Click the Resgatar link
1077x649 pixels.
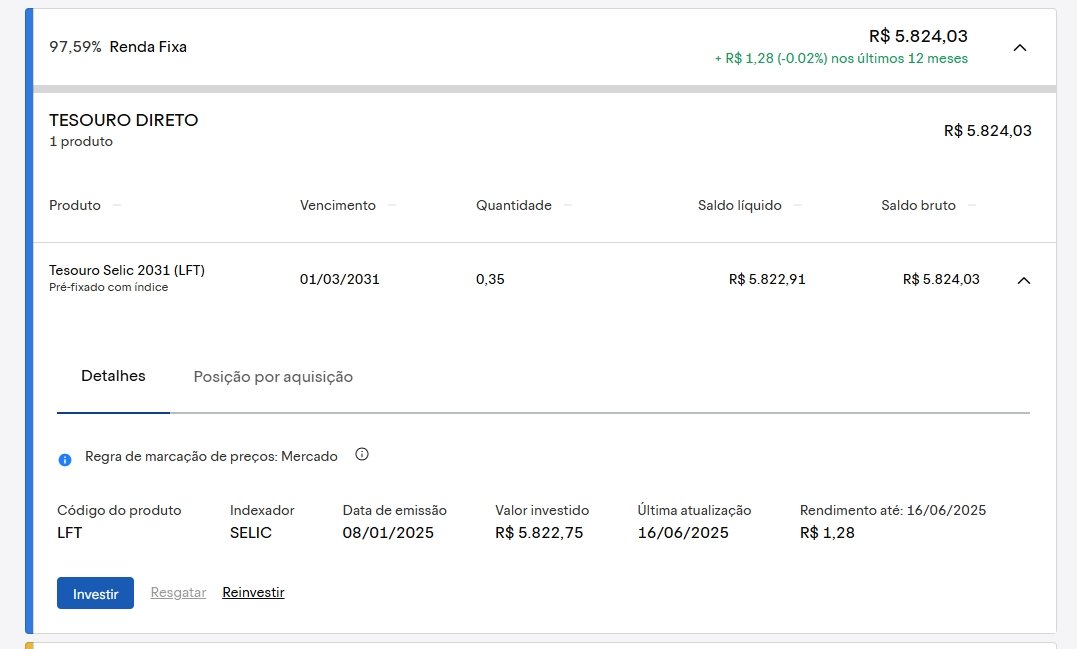tap(178, 592)
